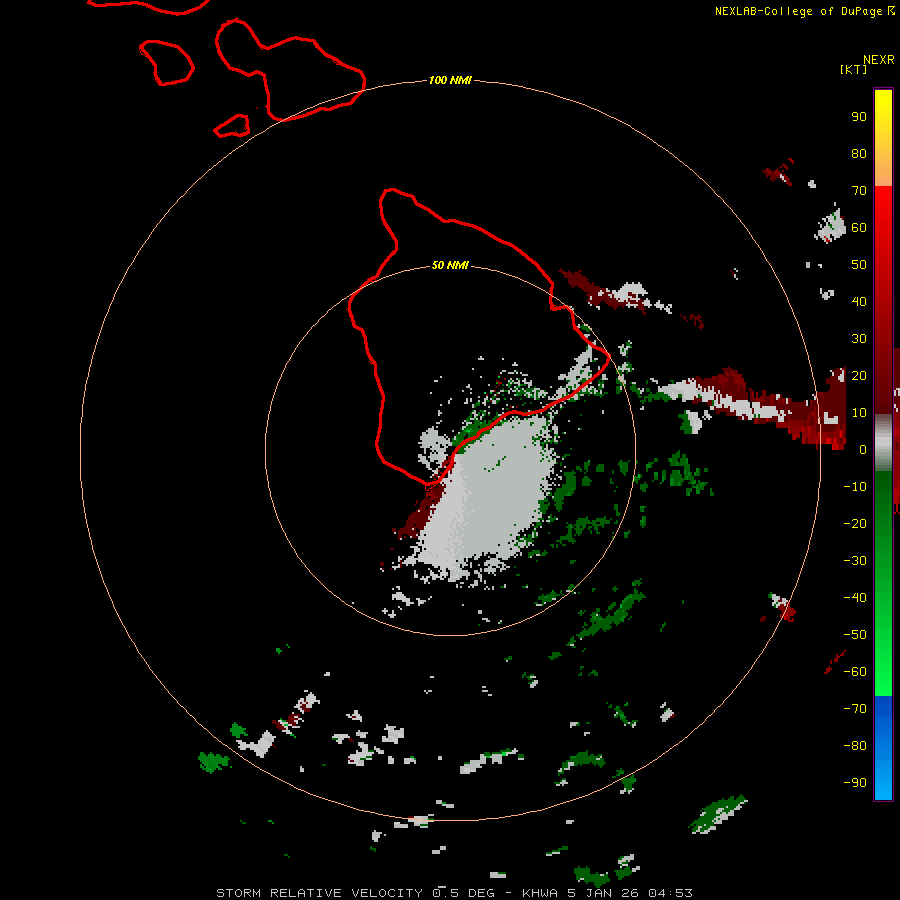Pick the orange segment of the color bar
The width and height of the screenshot is (900, 900).
[x=883, y=166]
